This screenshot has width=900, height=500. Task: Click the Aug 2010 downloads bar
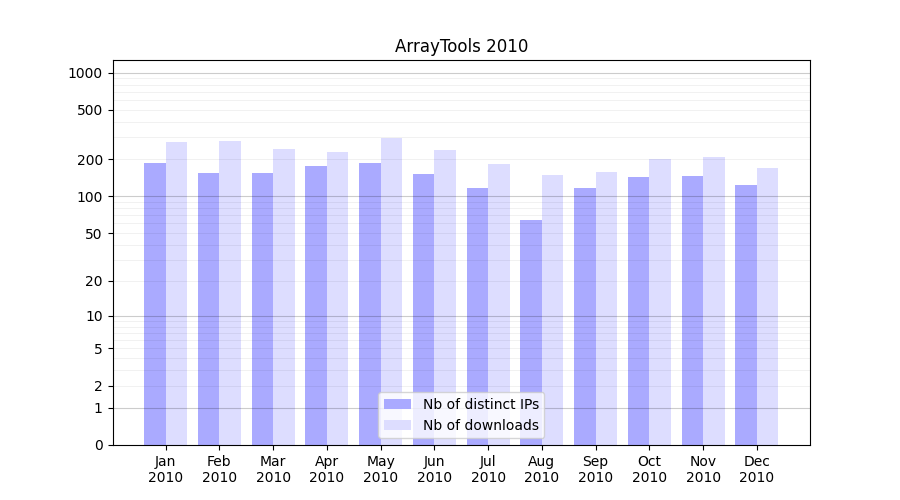[x=553, y=310]
